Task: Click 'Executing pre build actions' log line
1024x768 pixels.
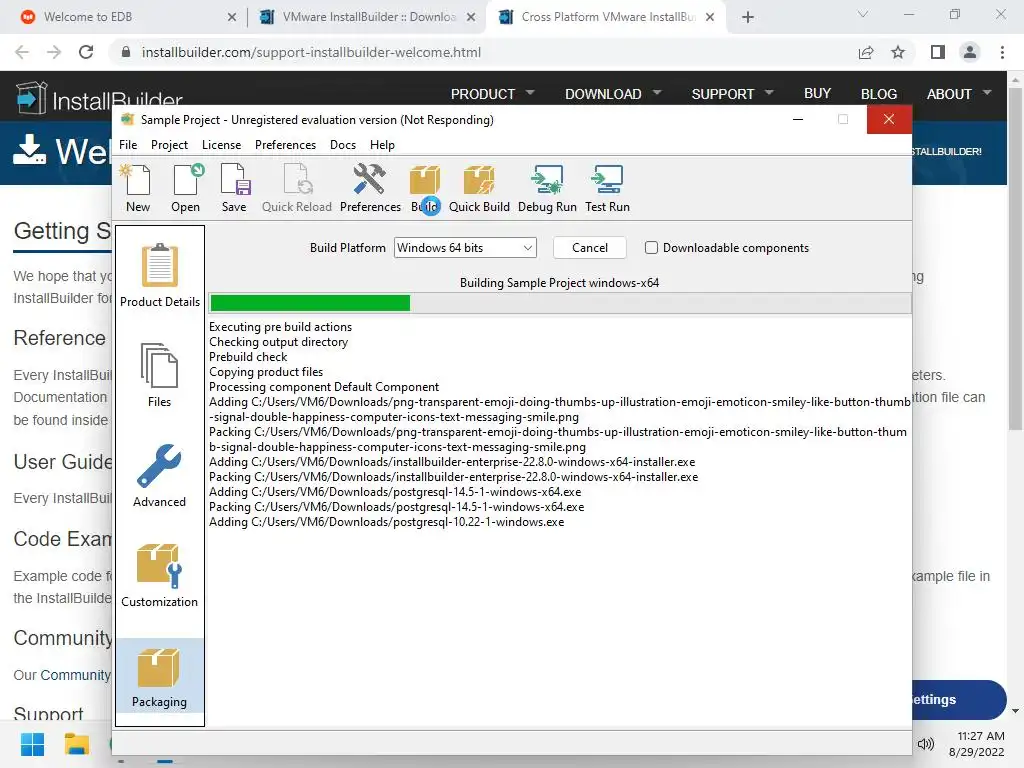Action: pos(280,327)
